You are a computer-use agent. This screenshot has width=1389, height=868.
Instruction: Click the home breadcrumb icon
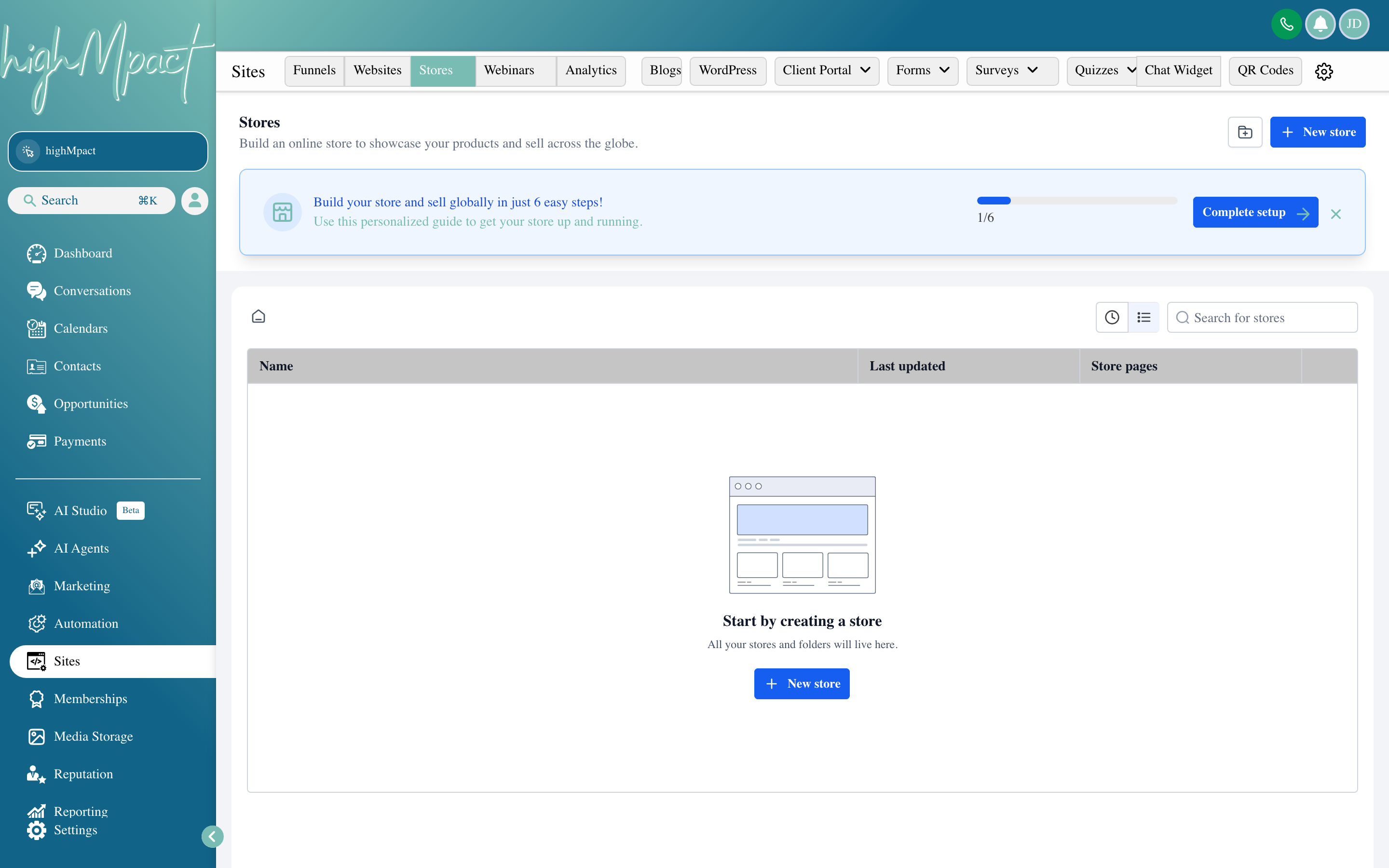point(259,317)
